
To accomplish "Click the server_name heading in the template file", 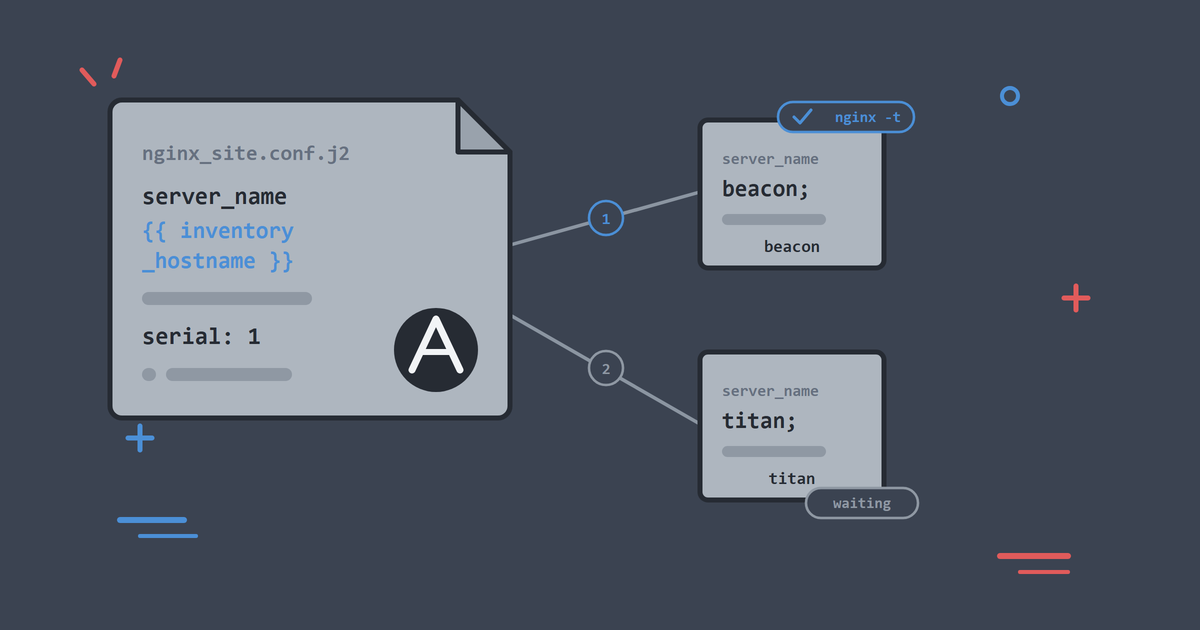I will point(214,196).
